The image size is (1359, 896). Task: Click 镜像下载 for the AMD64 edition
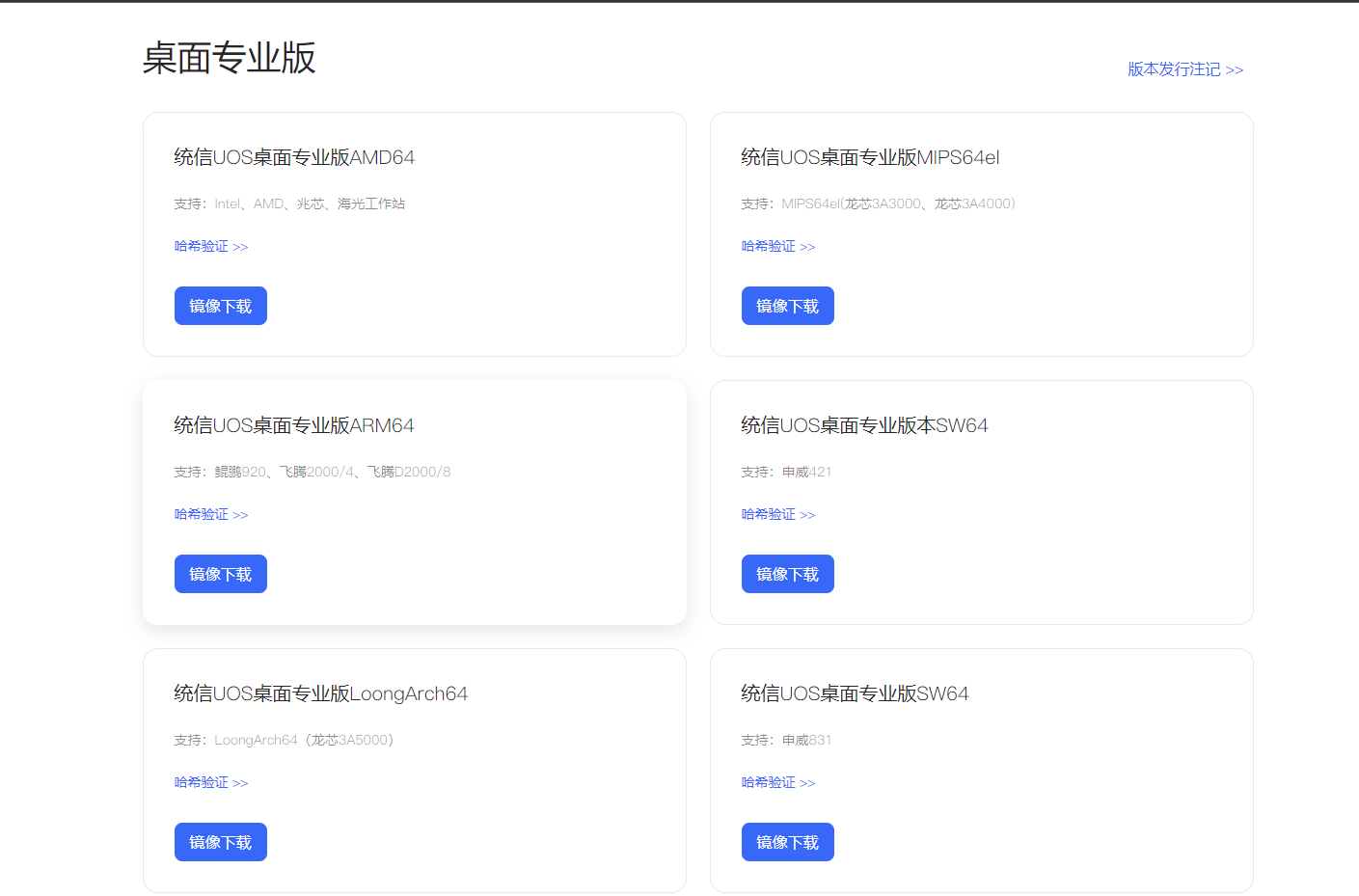coord(221,306)
